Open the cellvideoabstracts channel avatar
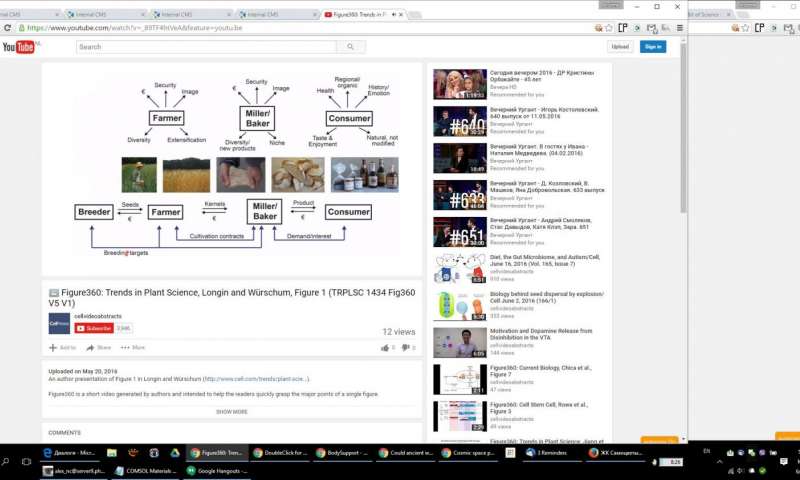 click(59, 324)
